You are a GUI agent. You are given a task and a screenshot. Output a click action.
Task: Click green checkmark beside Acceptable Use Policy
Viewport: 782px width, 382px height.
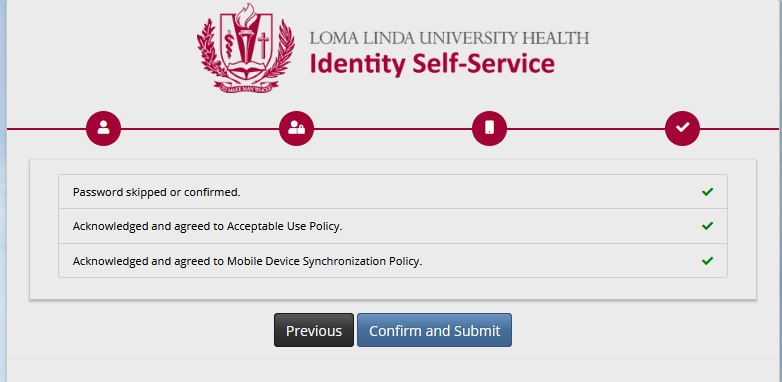(707, 226)
